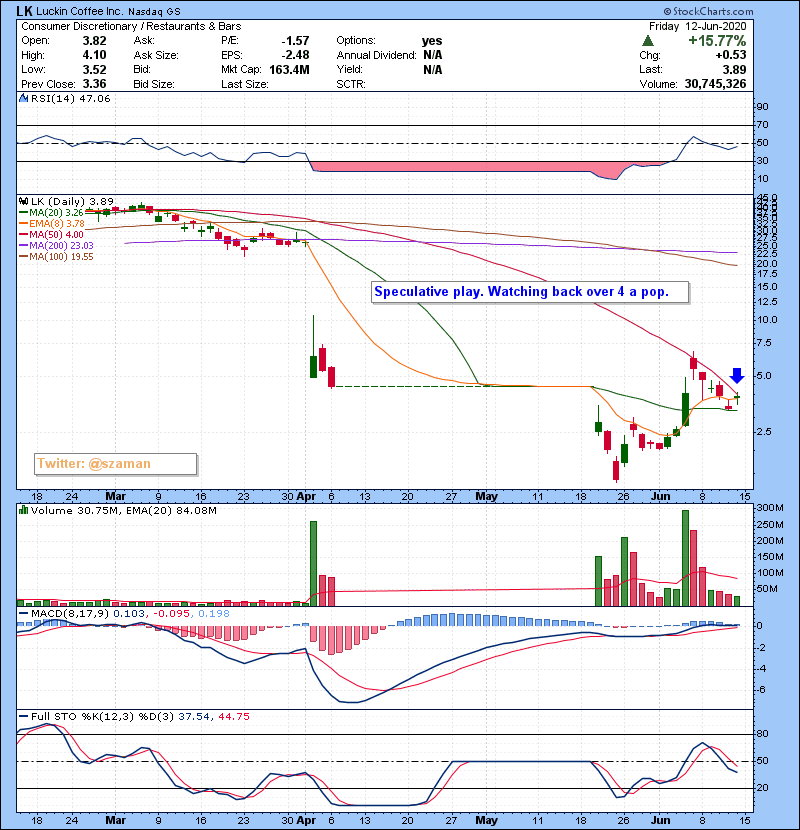Click the P/E value -1.57
800x830 pixels.
(295, 41)
